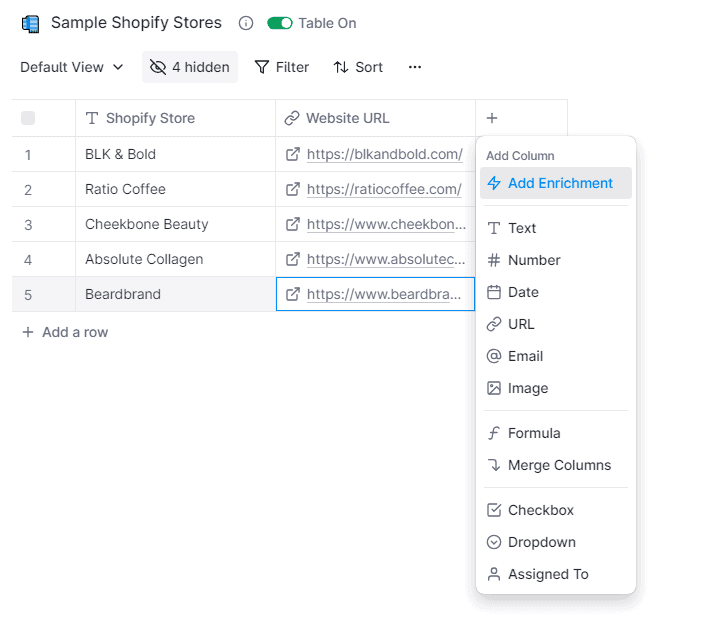Open the Sort options
721x627 pixels.
(358, 67)
